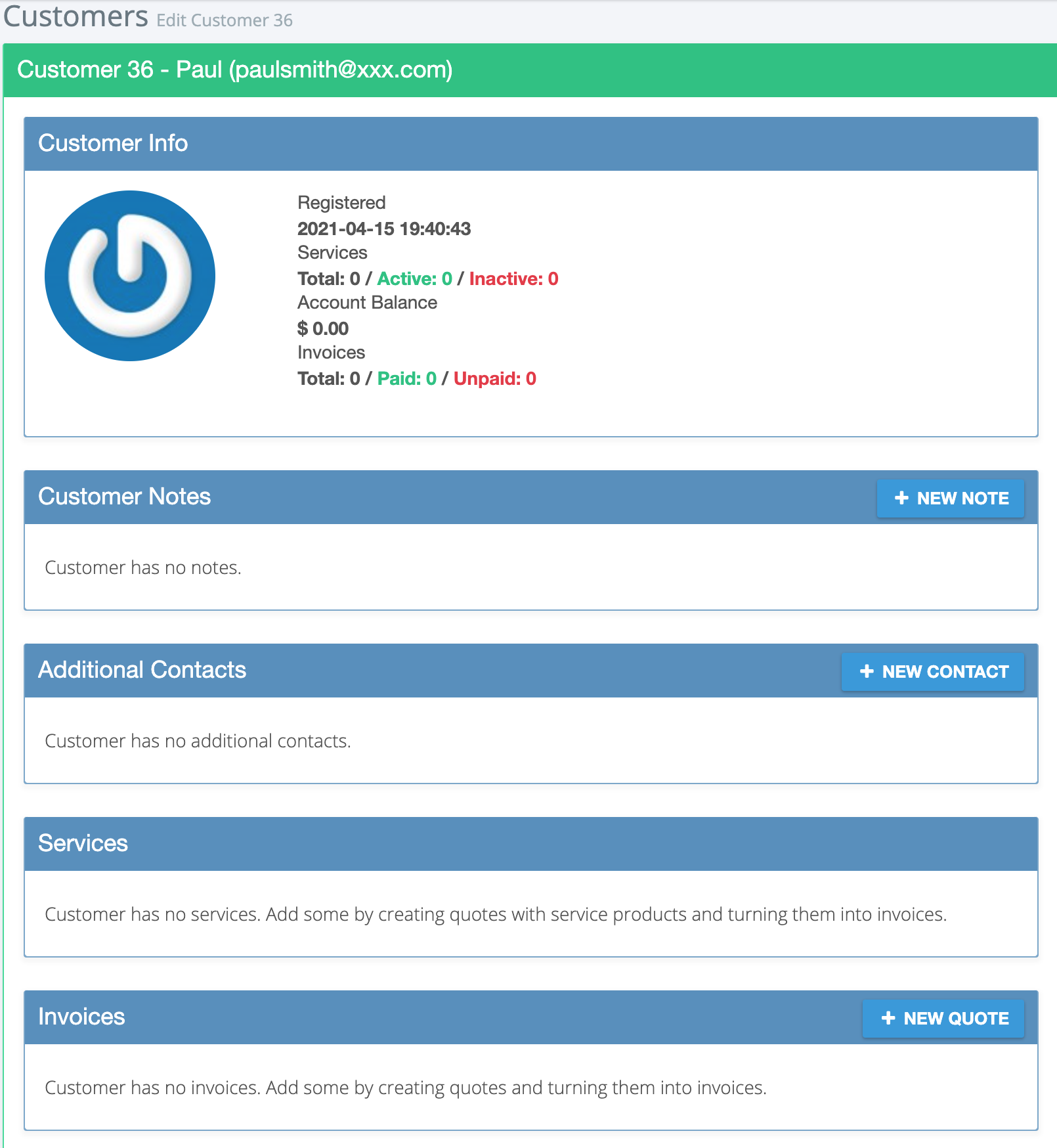Collapse the Customer Info panel header
Viewport: 1057px width, 1148px height.
click(113, 143)
